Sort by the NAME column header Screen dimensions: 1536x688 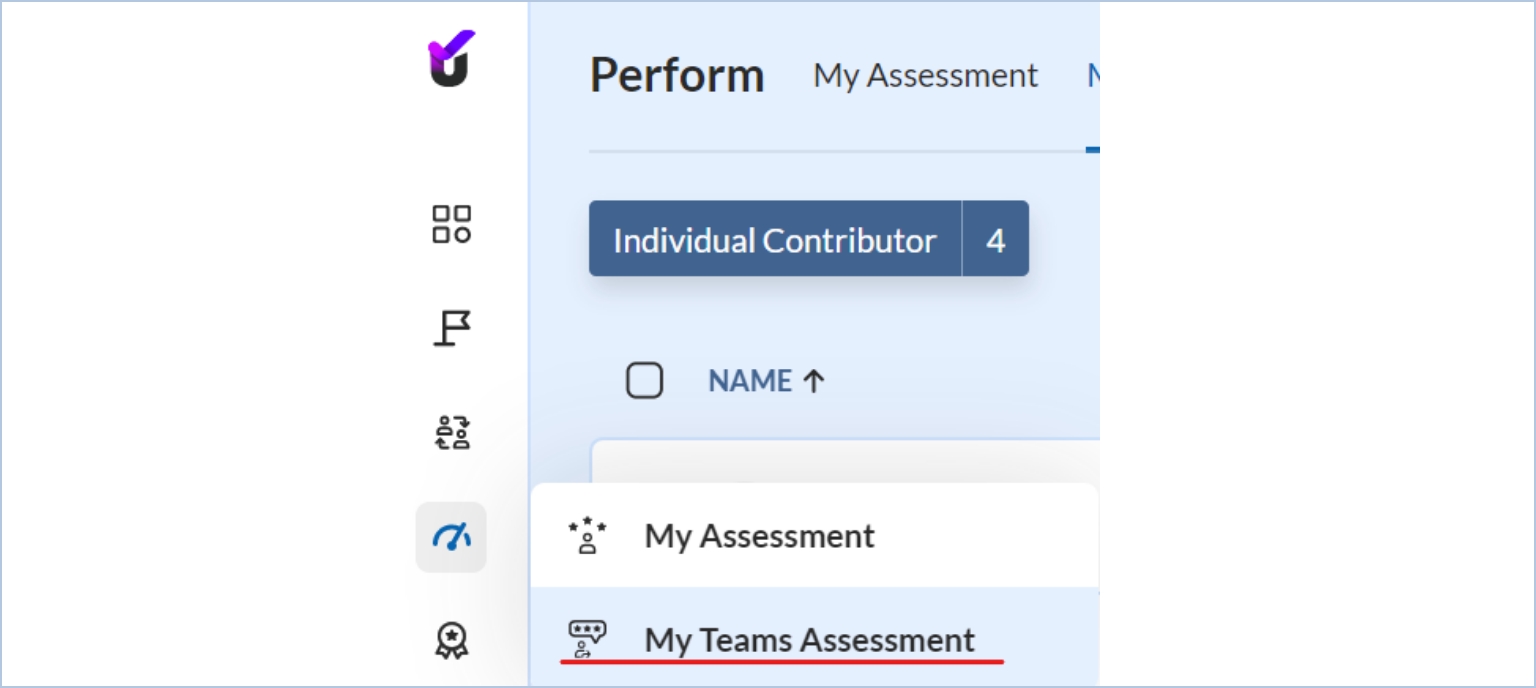pyautogui.click(x=750, y=381)
